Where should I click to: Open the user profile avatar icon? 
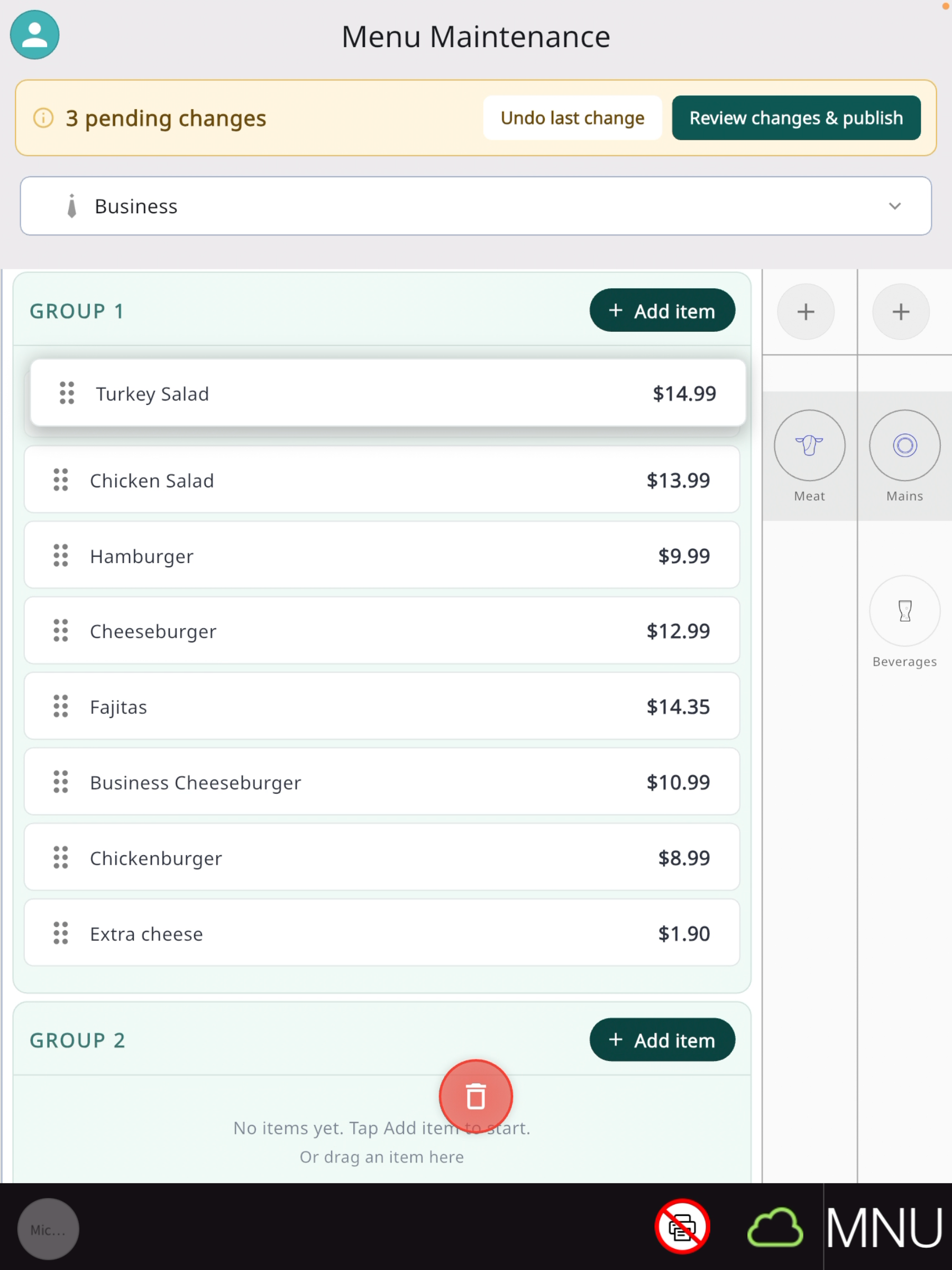tap(34, 35)
